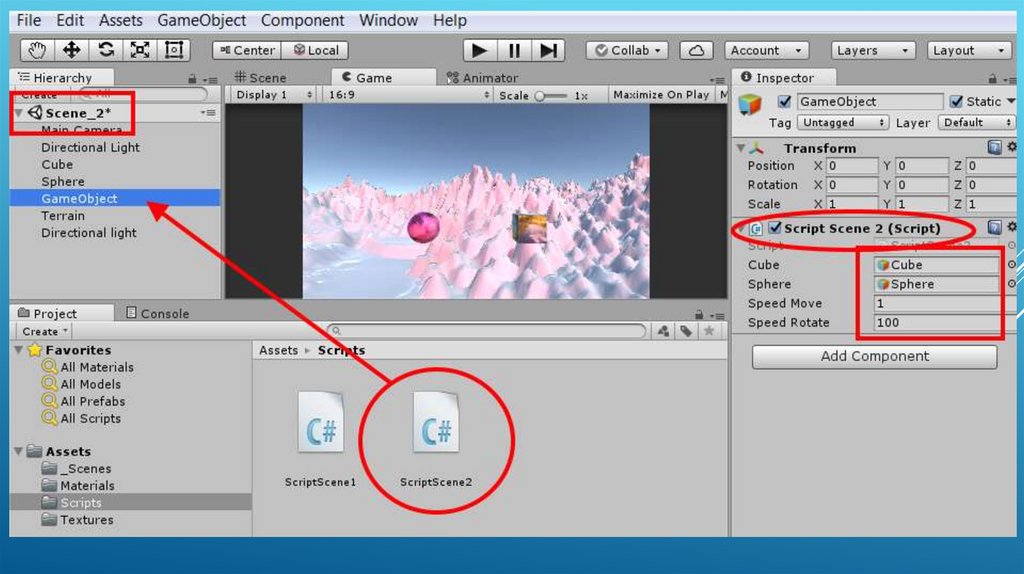Open Window menu
This screenshot has width=1024, height=574.
coord(389,20)
